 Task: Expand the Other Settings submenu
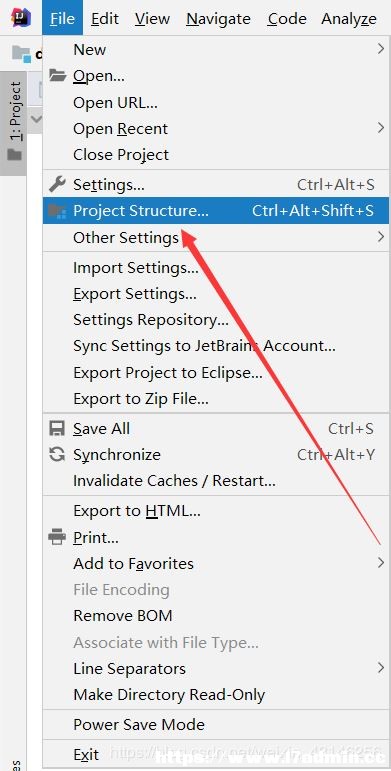[x=216, y=237]
